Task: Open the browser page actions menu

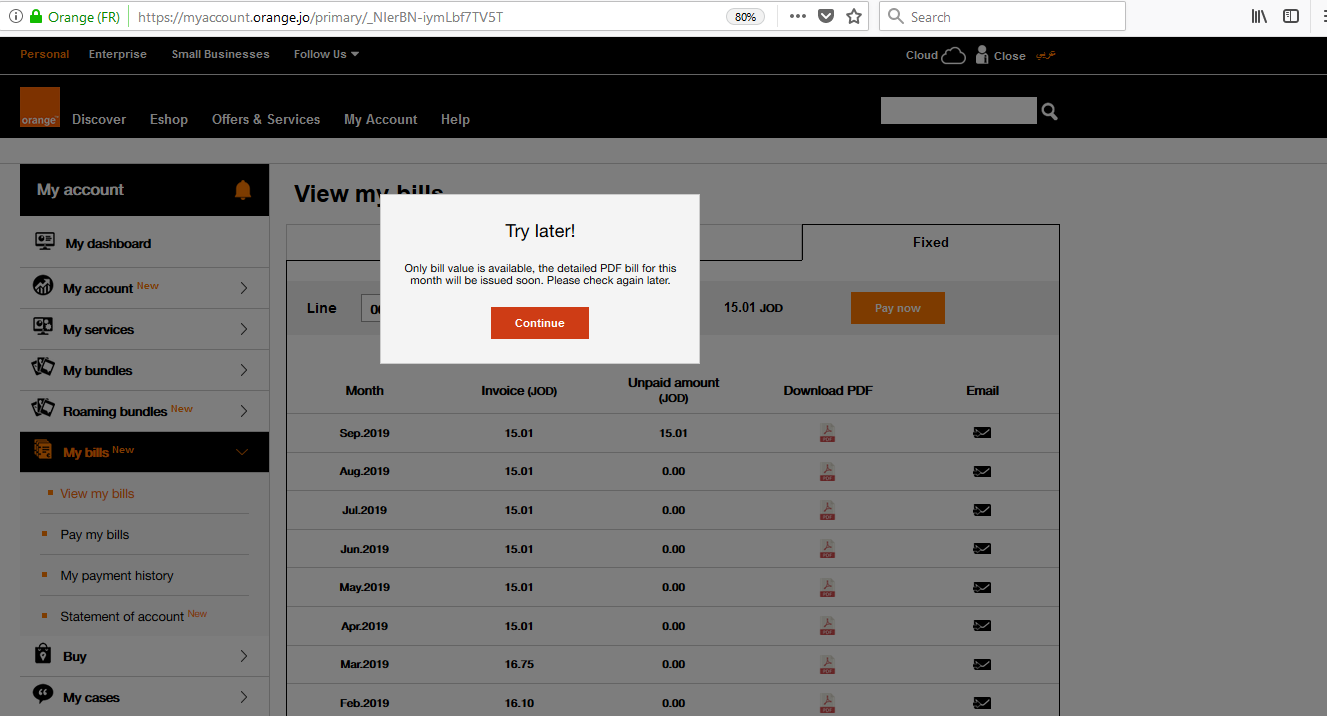Action: coord(797,16)
